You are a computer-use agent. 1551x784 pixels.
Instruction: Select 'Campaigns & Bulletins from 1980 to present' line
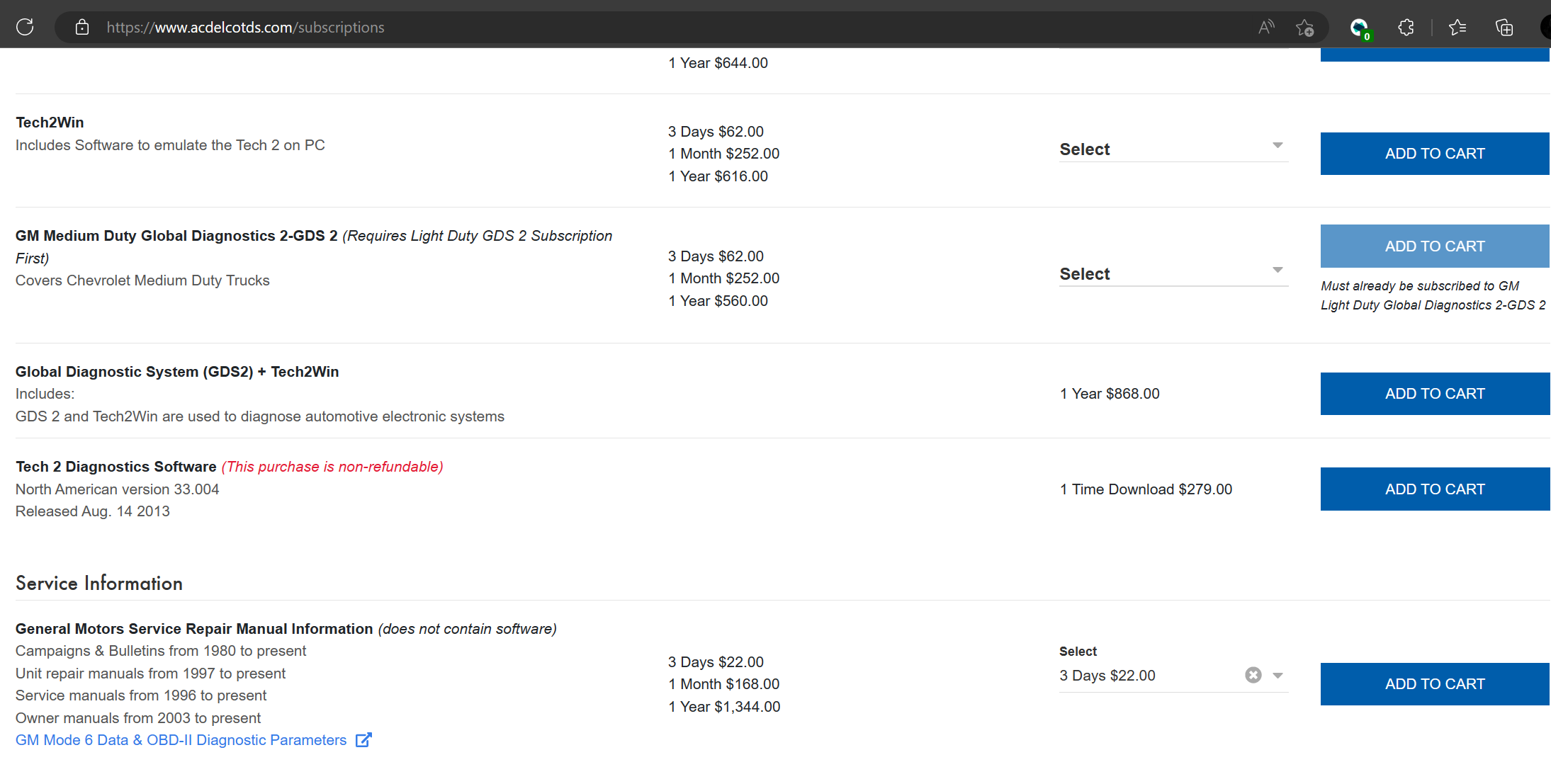(161, 651)
